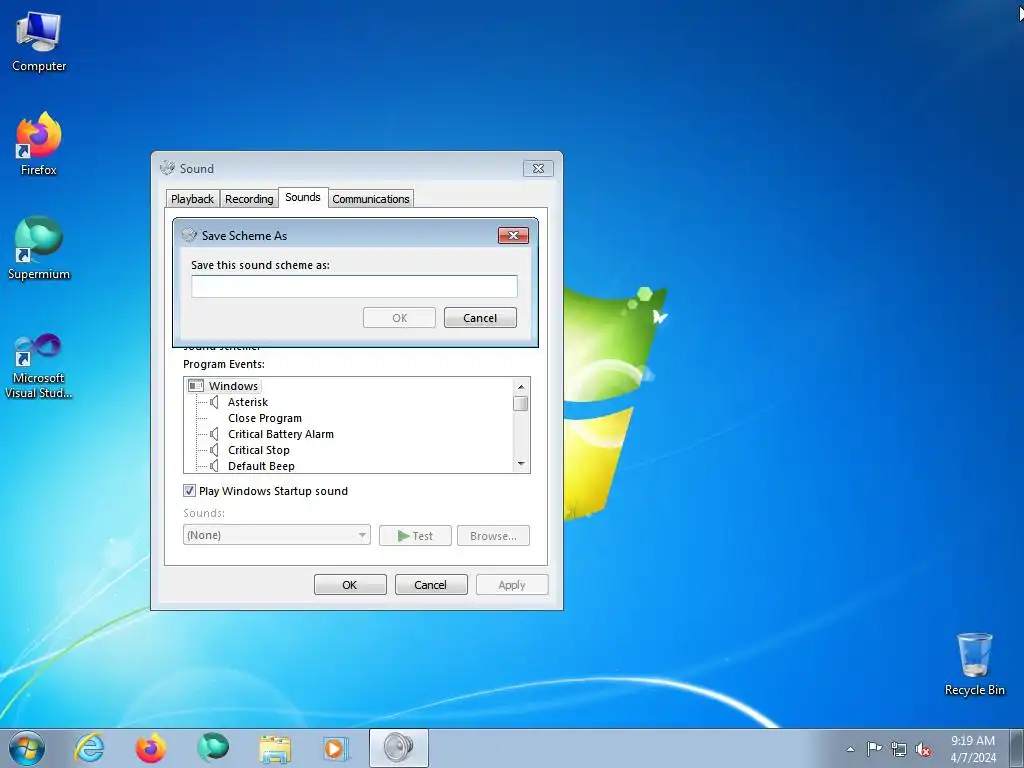Launch Supermium from the taskbar

click(213, 748)
